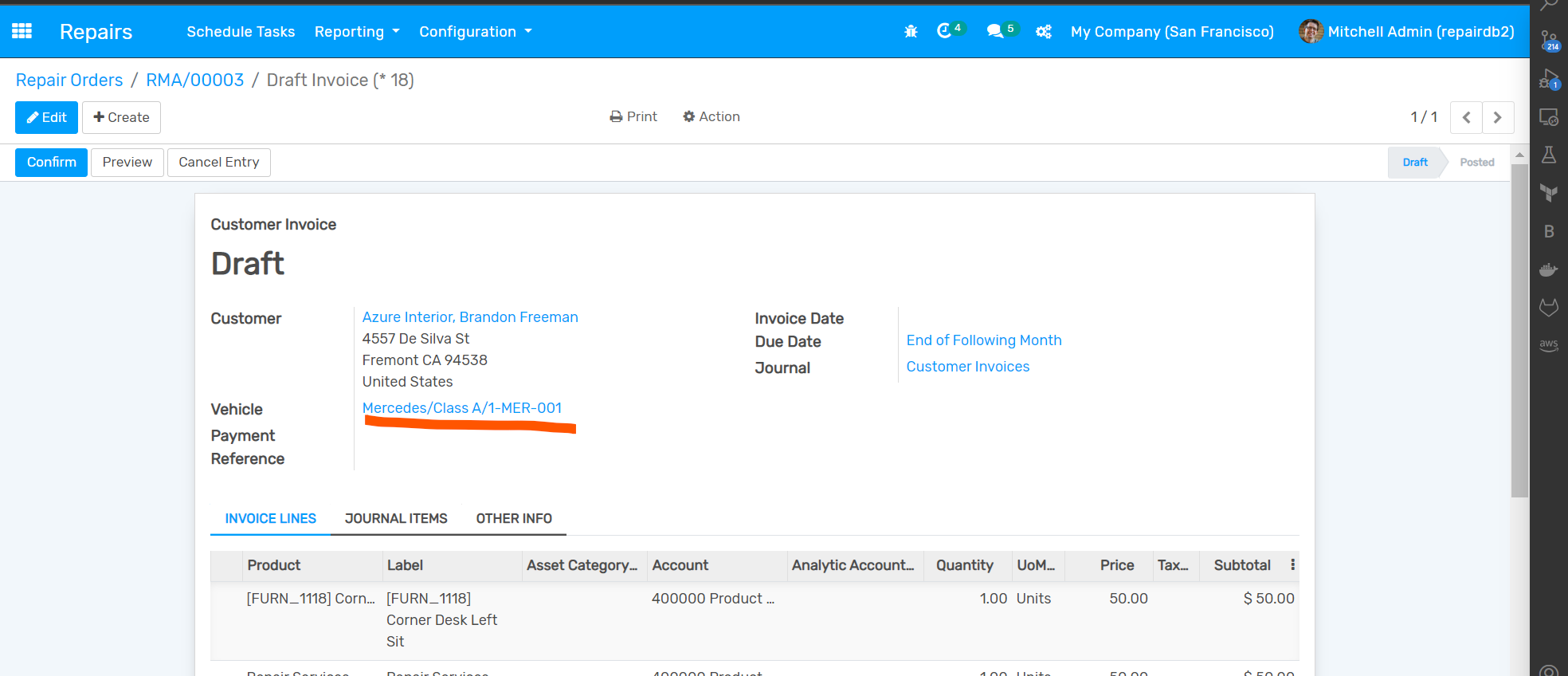
Task: Open conversations chat bubble icon
Action: [995, 31]
